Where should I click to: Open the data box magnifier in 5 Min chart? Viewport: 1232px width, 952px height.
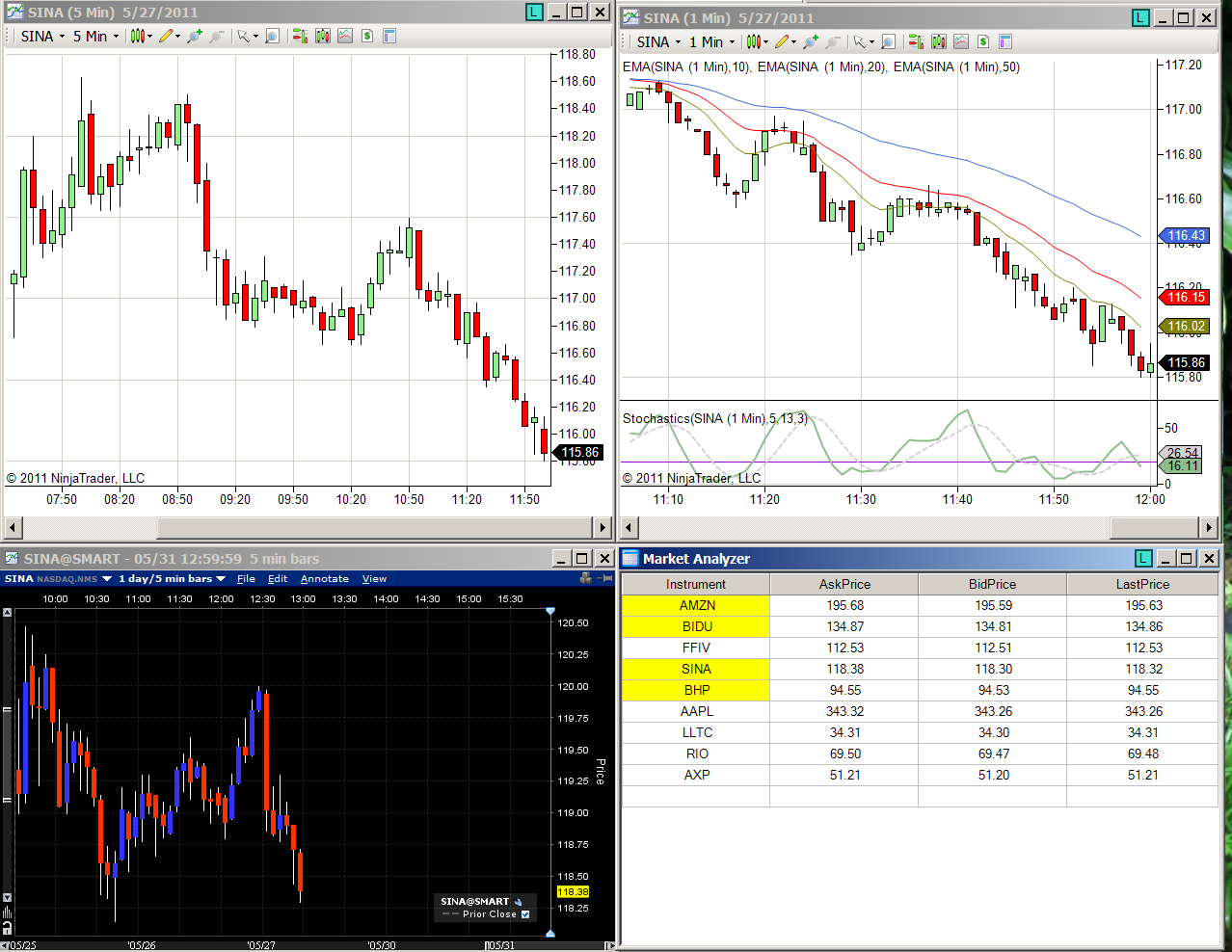272,36
